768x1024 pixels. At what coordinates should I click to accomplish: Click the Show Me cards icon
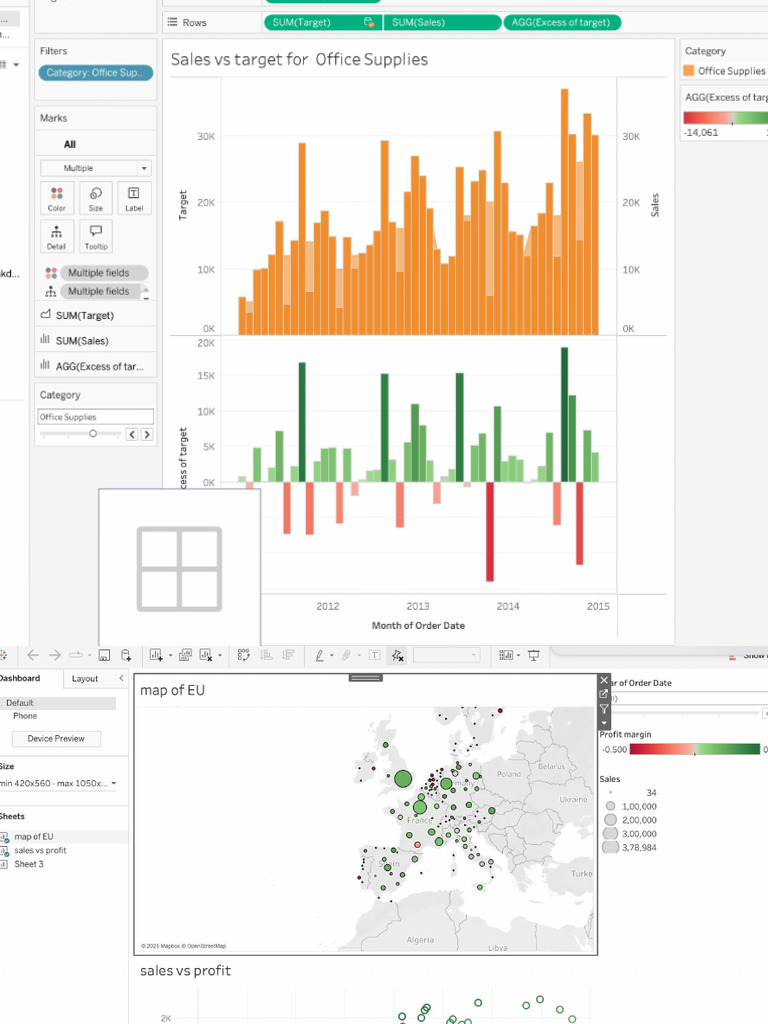point(505,655)
